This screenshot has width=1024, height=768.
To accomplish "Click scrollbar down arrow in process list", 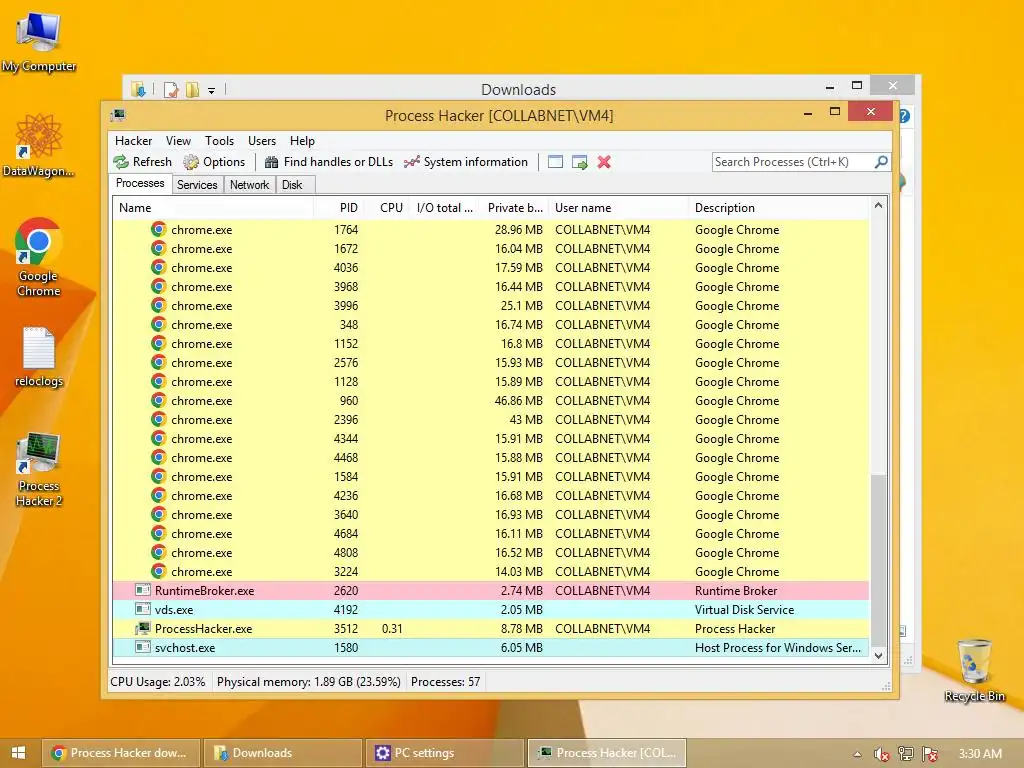I will (878, 656).
